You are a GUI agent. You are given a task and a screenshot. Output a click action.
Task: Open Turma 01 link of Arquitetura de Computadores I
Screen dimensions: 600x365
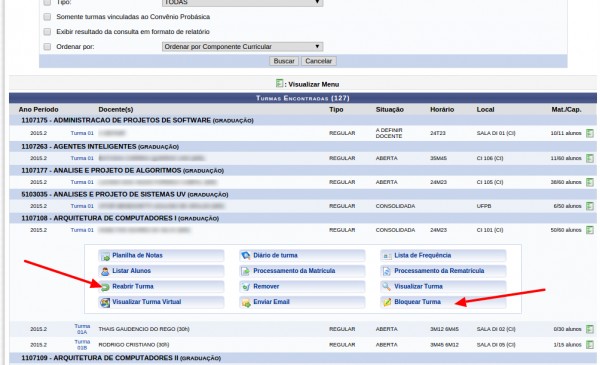coord(82,230)
